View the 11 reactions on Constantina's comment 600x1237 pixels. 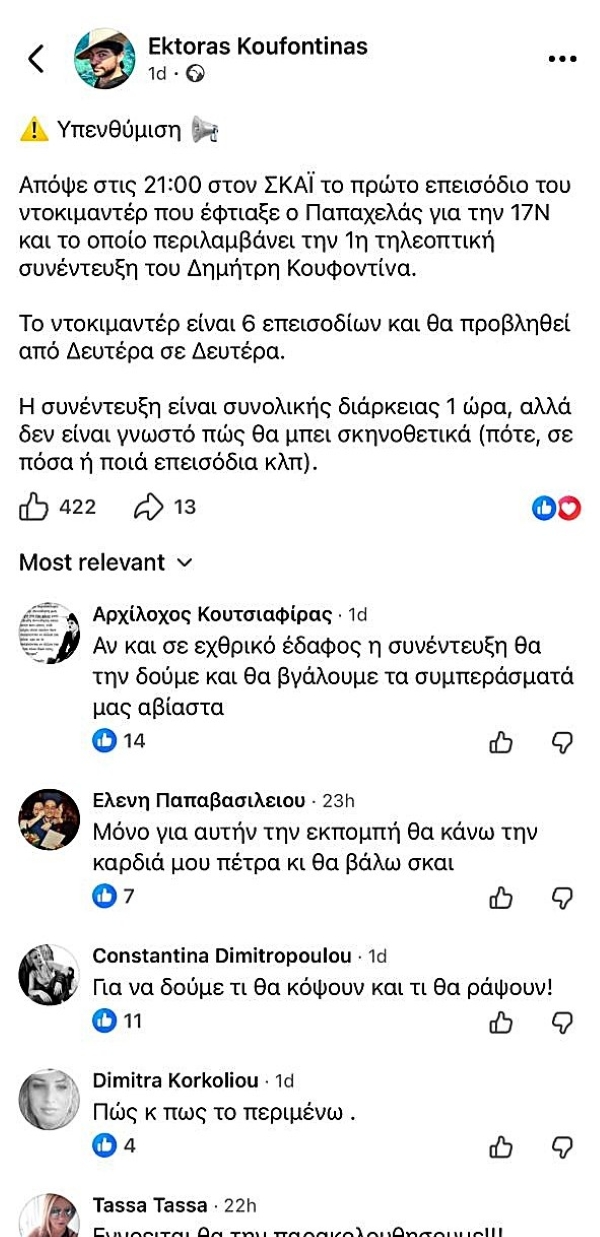coord(117,1021)
